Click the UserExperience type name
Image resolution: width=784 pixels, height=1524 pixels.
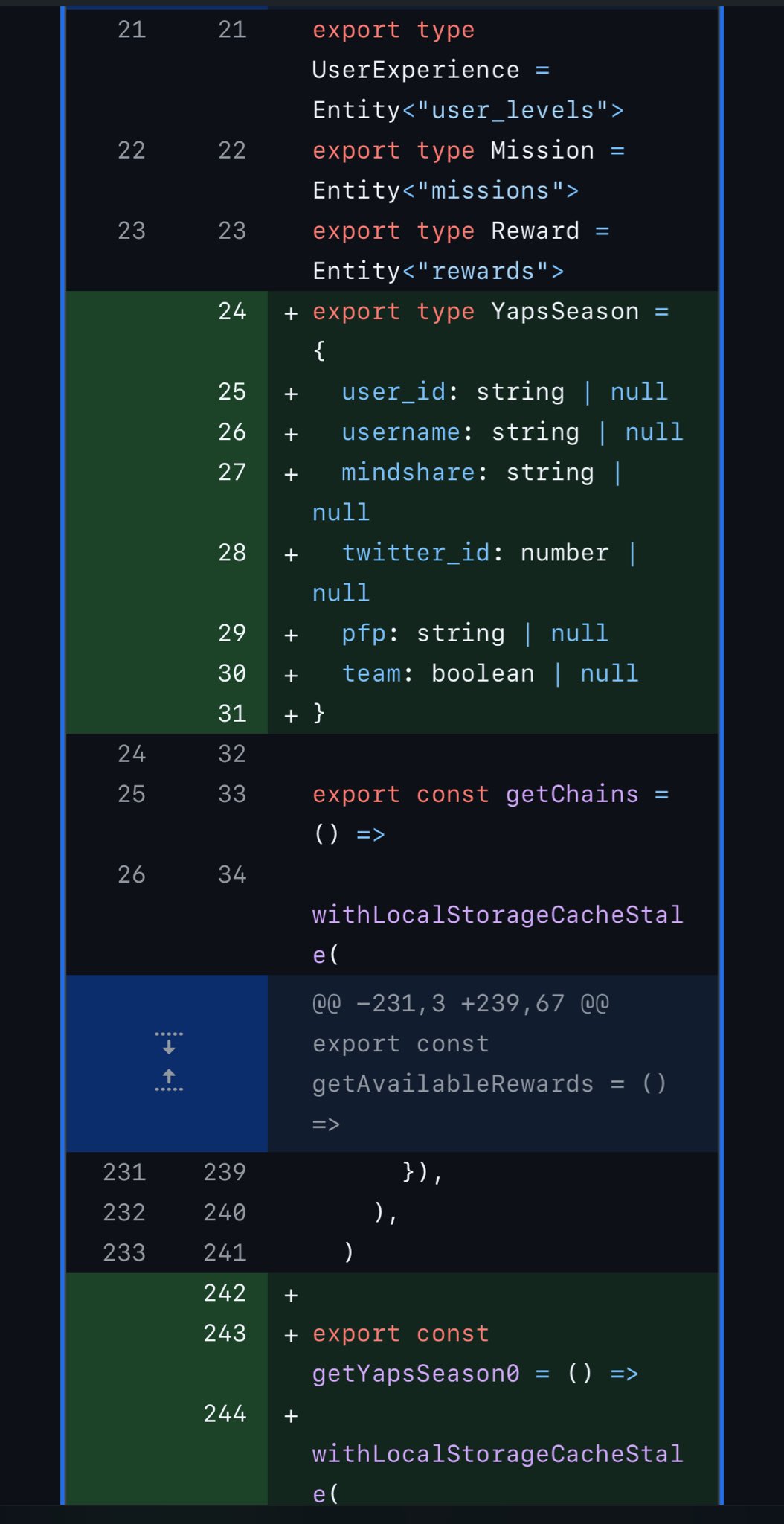point(415,70)
